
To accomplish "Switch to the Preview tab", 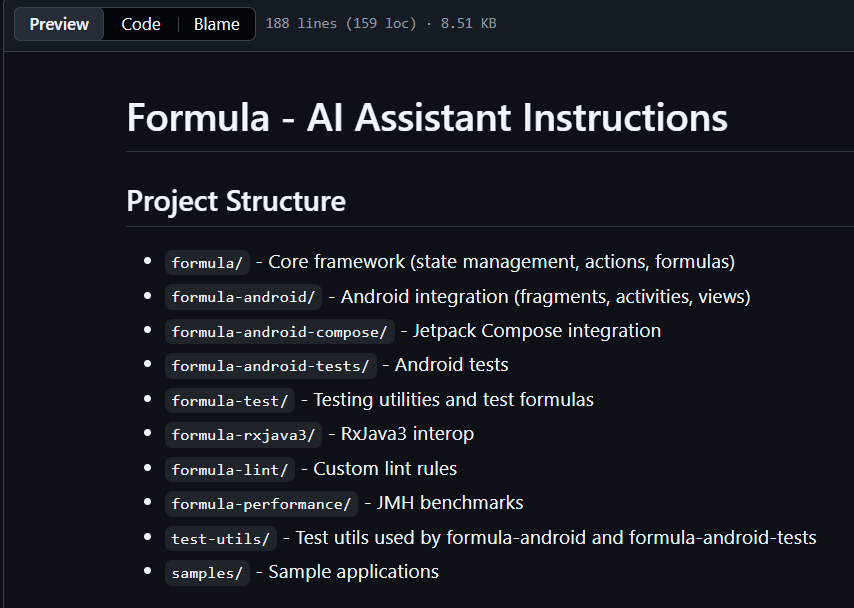I will coord(59,24).
